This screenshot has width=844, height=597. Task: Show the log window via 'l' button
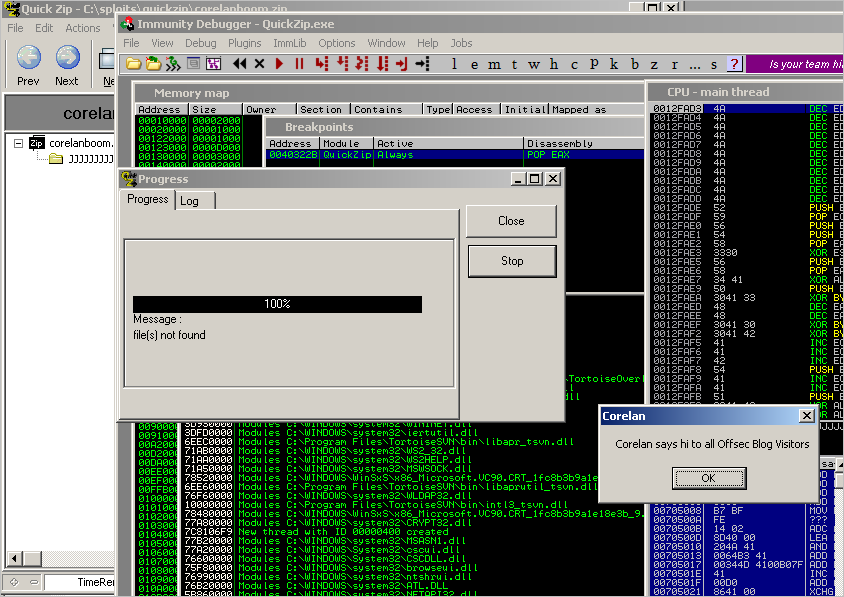pyautogui.click(x=455, y=64)
